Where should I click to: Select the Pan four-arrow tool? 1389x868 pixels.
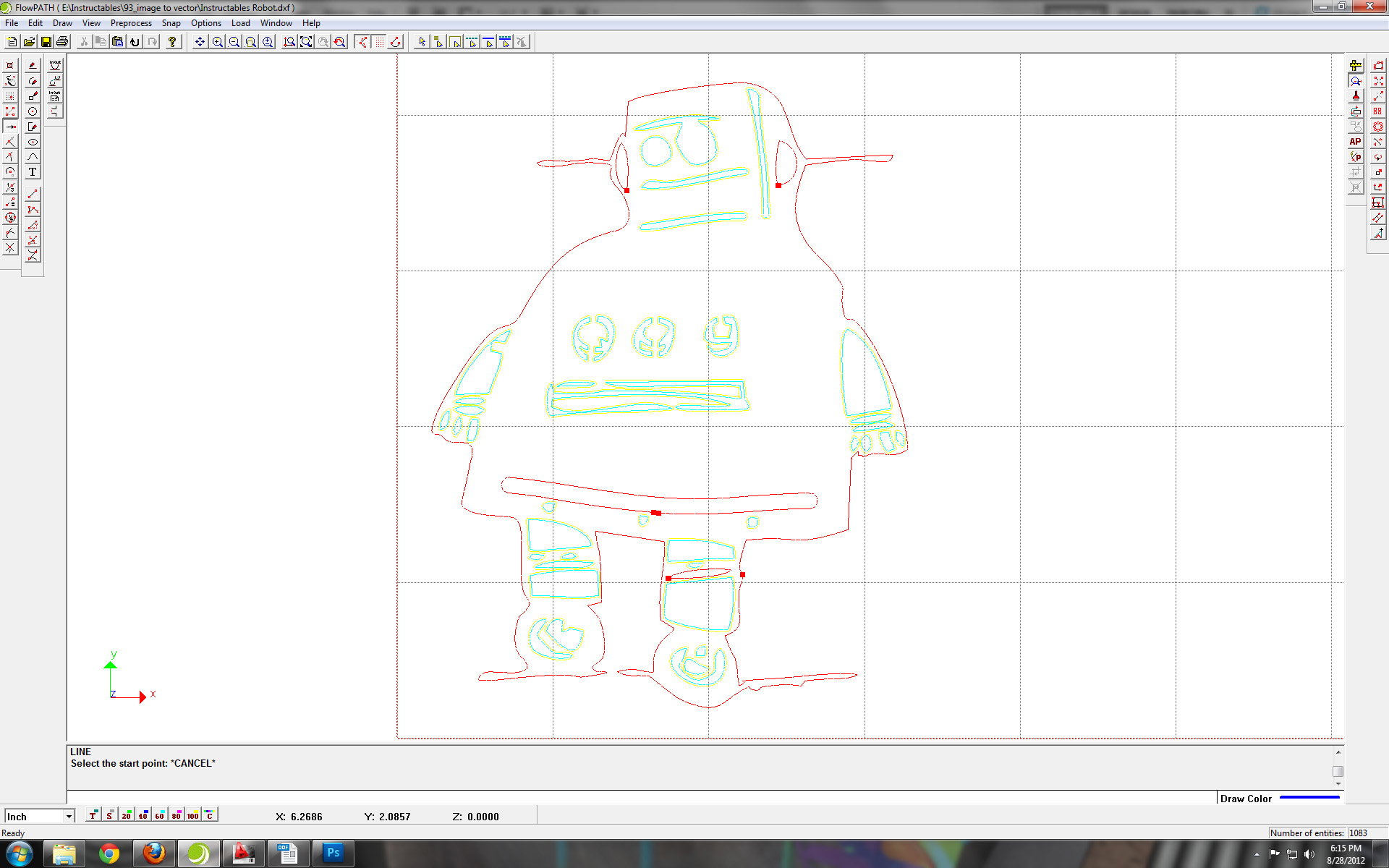pos(200,42)
